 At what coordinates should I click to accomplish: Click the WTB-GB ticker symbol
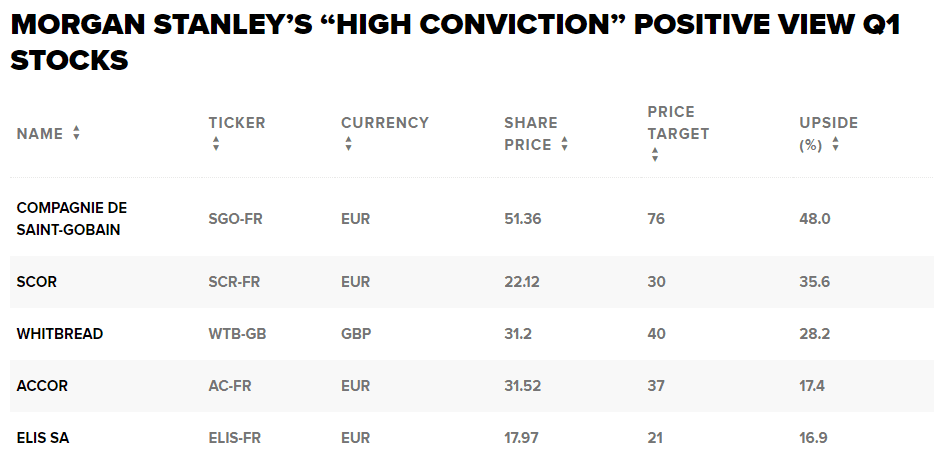click(x=237, y=334)
